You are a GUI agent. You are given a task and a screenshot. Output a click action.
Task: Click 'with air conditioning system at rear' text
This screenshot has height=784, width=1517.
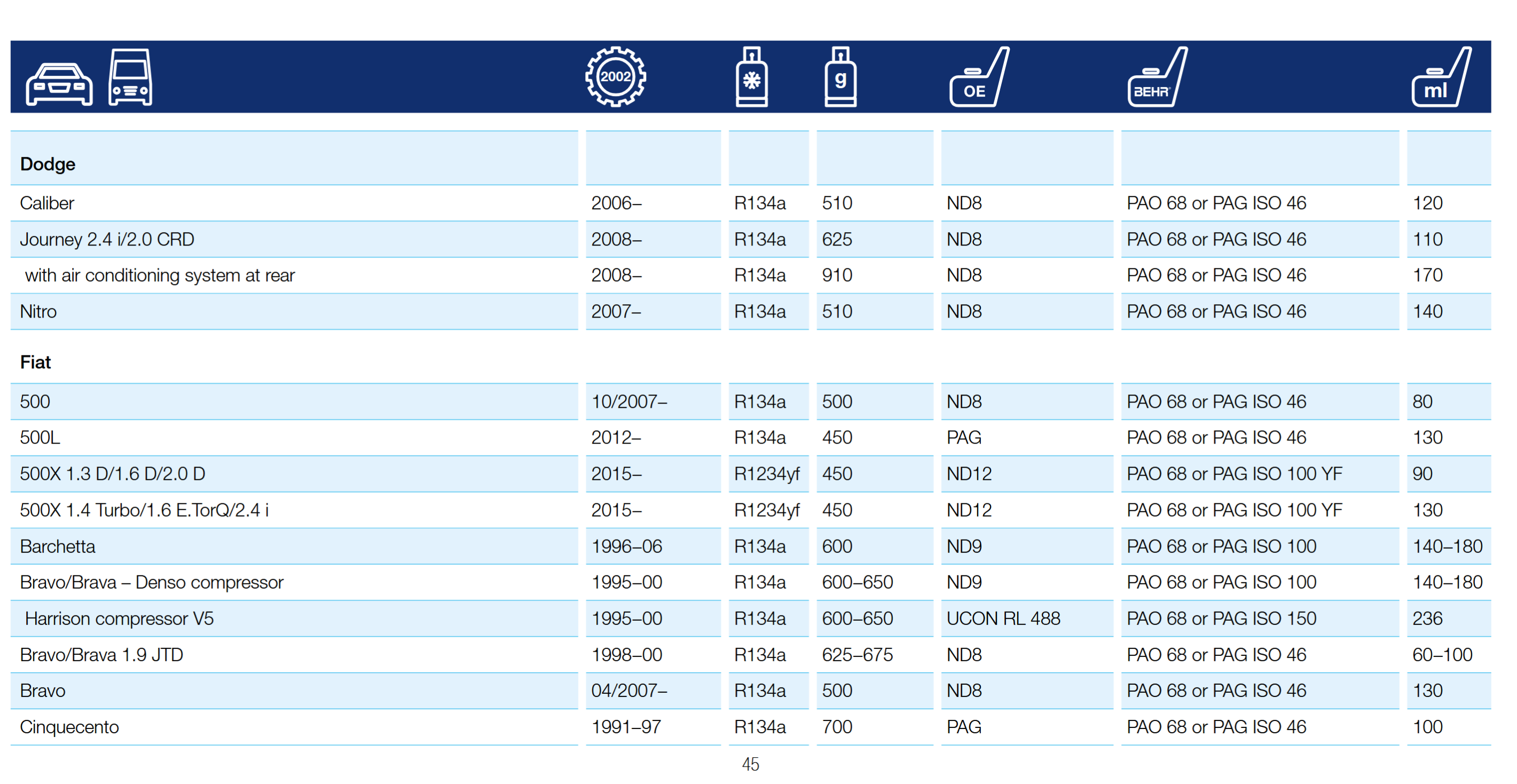pos(160,275)
